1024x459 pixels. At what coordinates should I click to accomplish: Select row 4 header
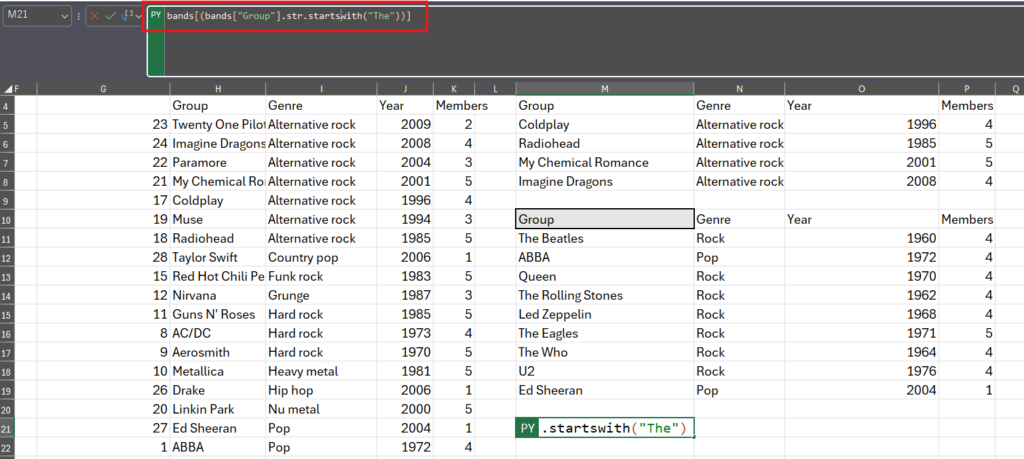7,105
